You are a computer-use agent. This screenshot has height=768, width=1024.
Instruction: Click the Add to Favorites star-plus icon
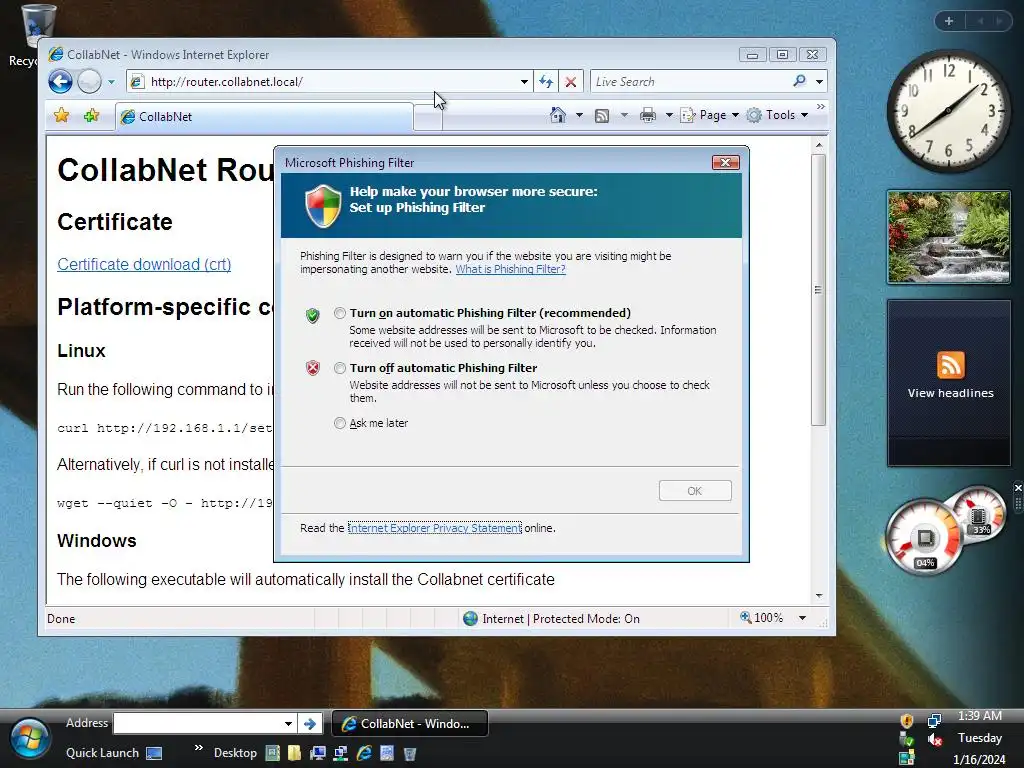click(x=91, y=116)
